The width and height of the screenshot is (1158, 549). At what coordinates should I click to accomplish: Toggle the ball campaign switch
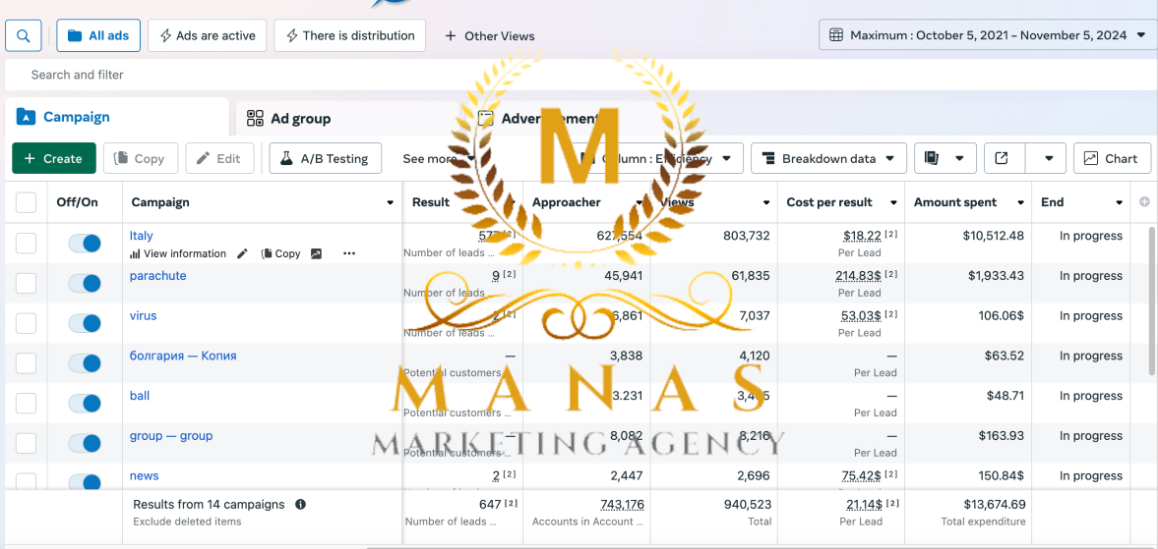tap(84, 403)
